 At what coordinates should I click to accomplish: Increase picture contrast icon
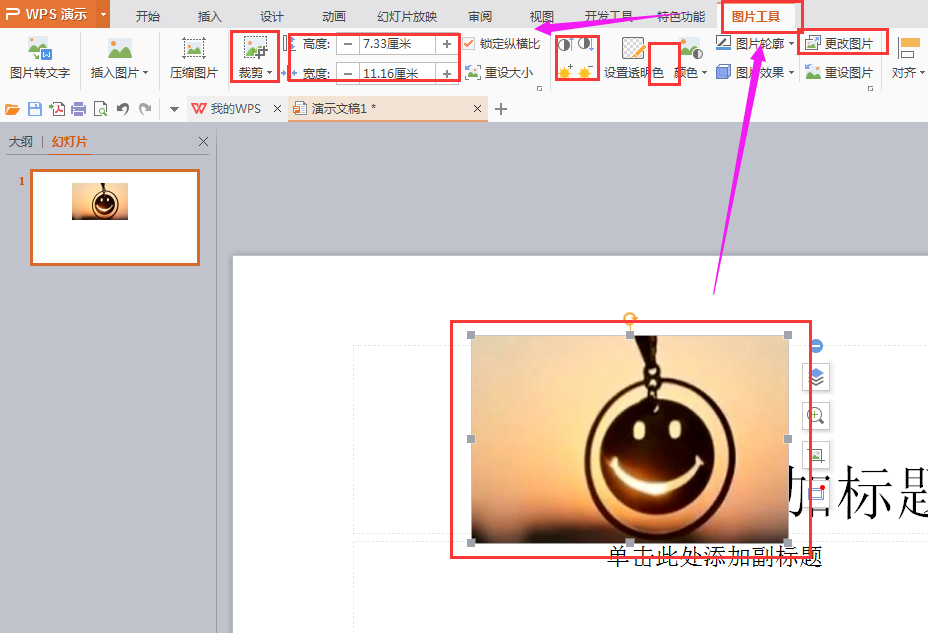tap(566, 44)
